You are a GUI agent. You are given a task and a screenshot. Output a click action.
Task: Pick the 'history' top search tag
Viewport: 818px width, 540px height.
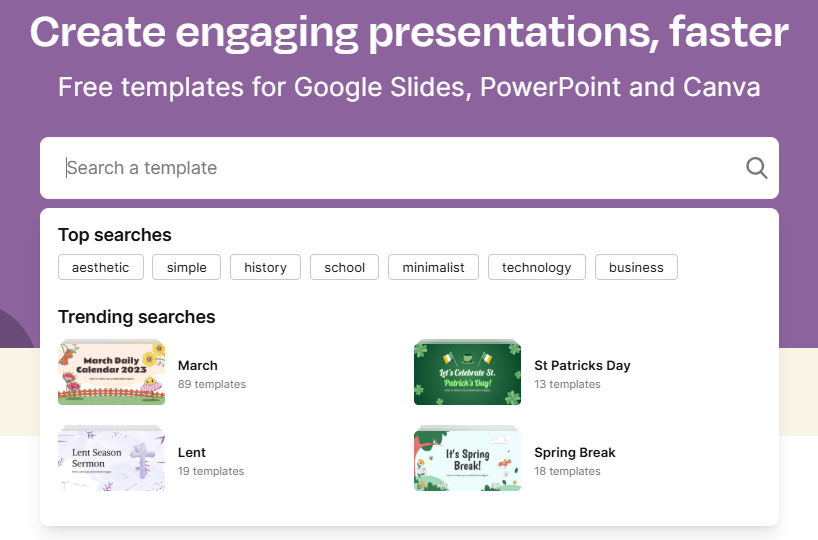click(x=265, y=267)
